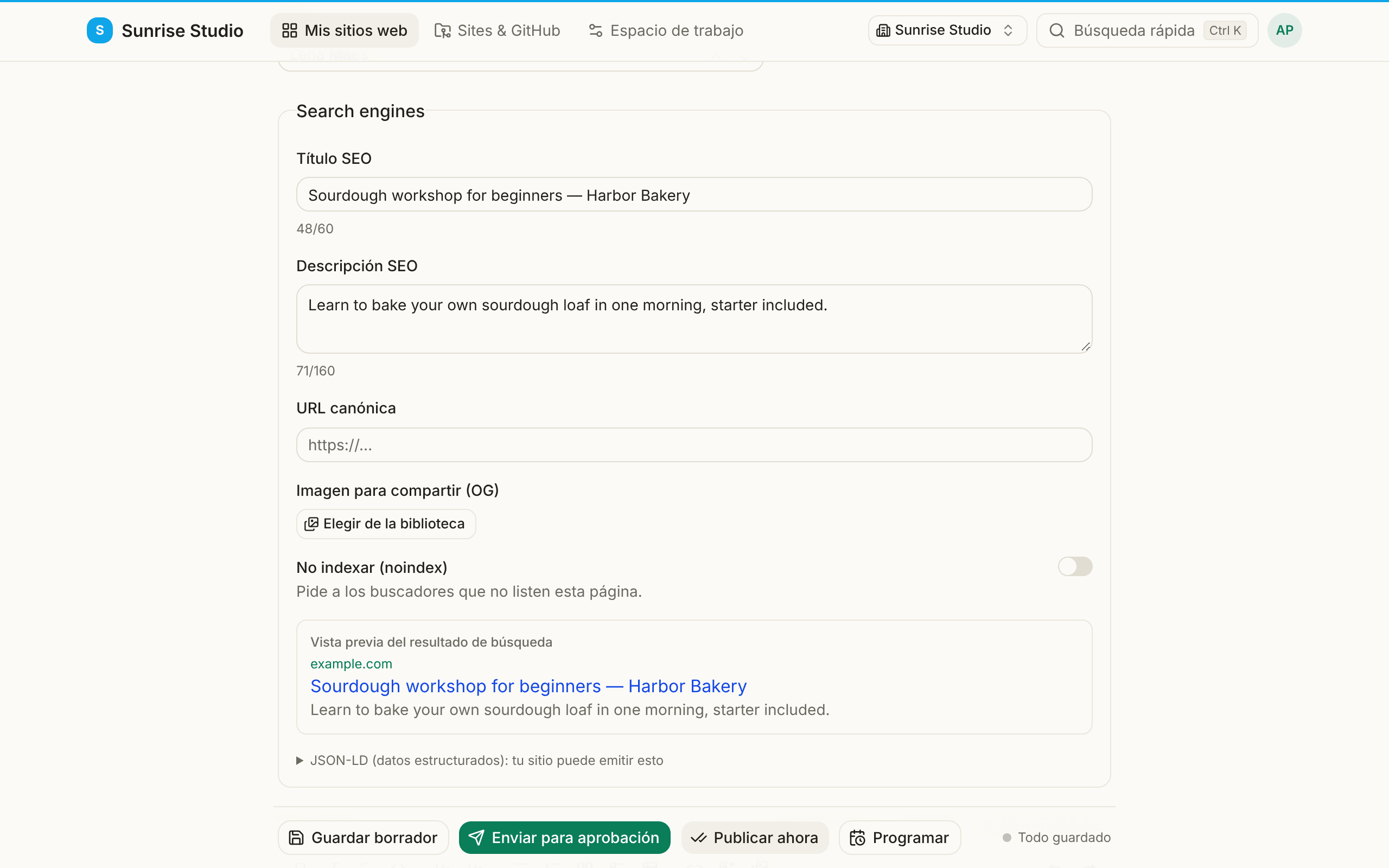This screenshot has width=1389, height=868.
Task: Click the Ctrl K shortcut badge
Action: coord(1225,30)
